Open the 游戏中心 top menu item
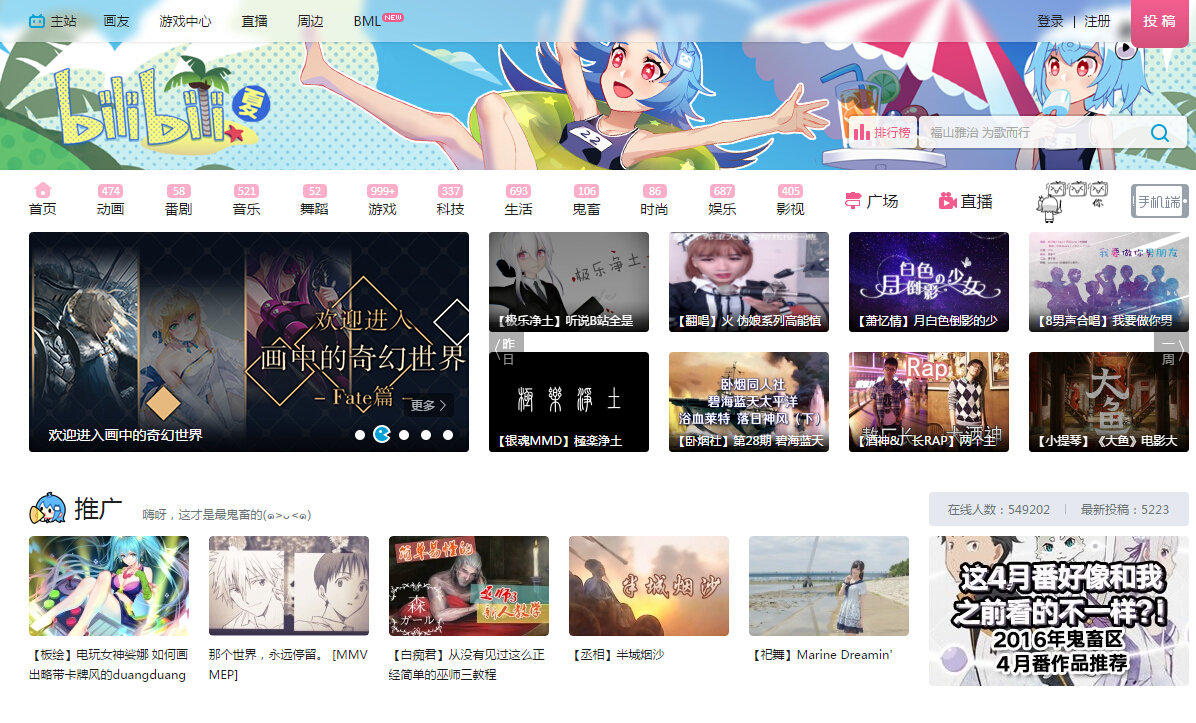 pos(185,21)
